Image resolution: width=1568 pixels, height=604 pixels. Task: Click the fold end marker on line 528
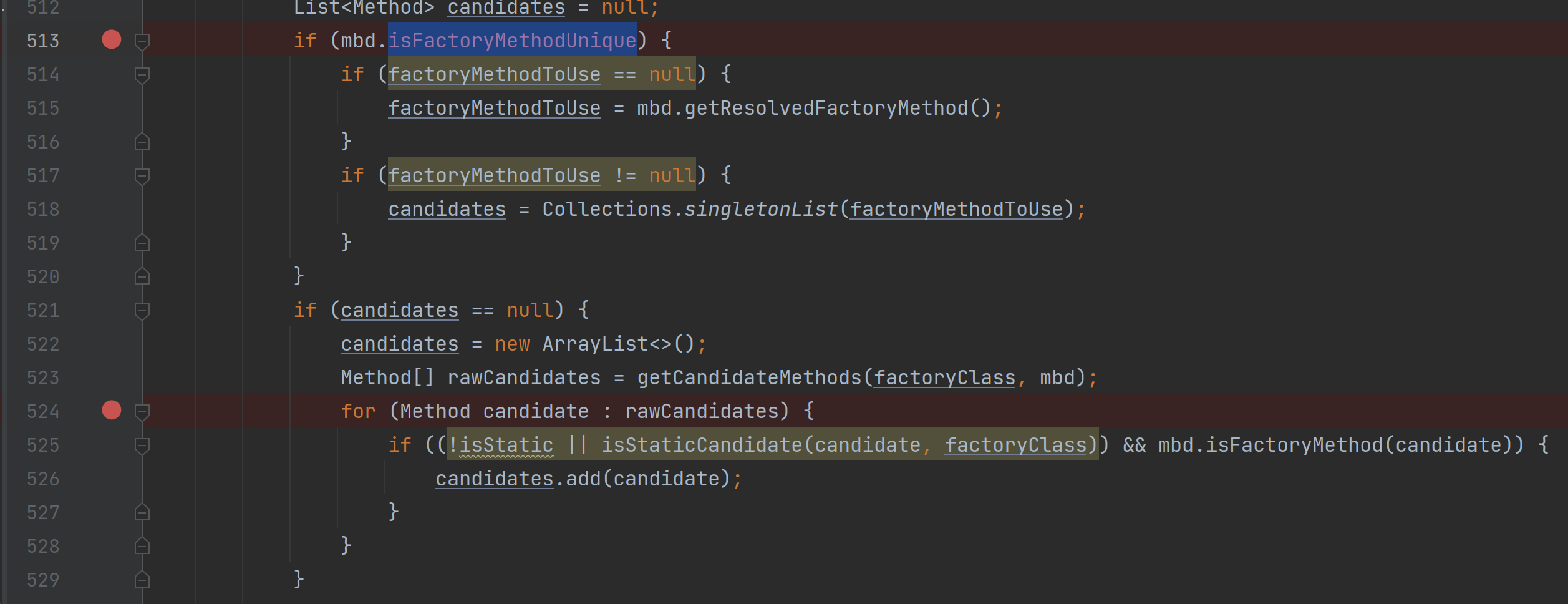(142, 547)
